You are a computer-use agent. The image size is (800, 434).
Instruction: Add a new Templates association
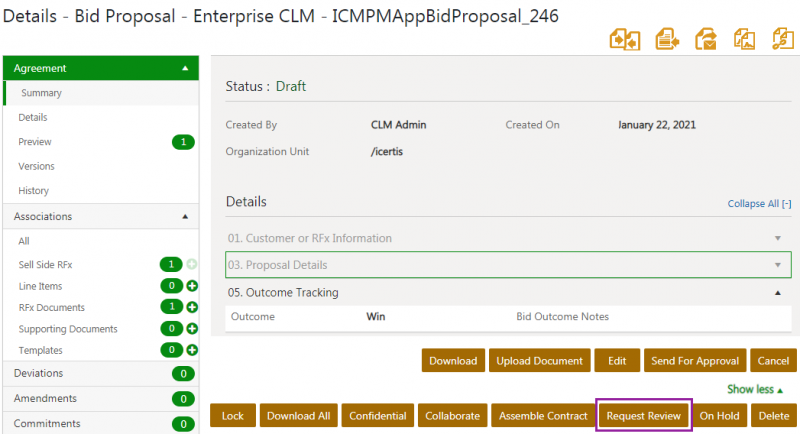tap(192, 350)
